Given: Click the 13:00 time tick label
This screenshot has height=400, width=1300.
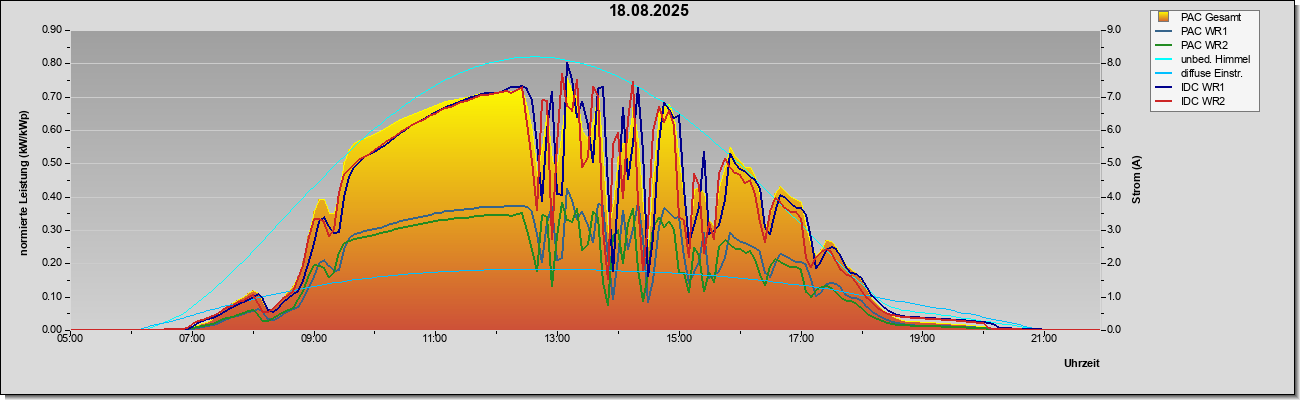Looking at the screenshot, I should tap(557, 338).
